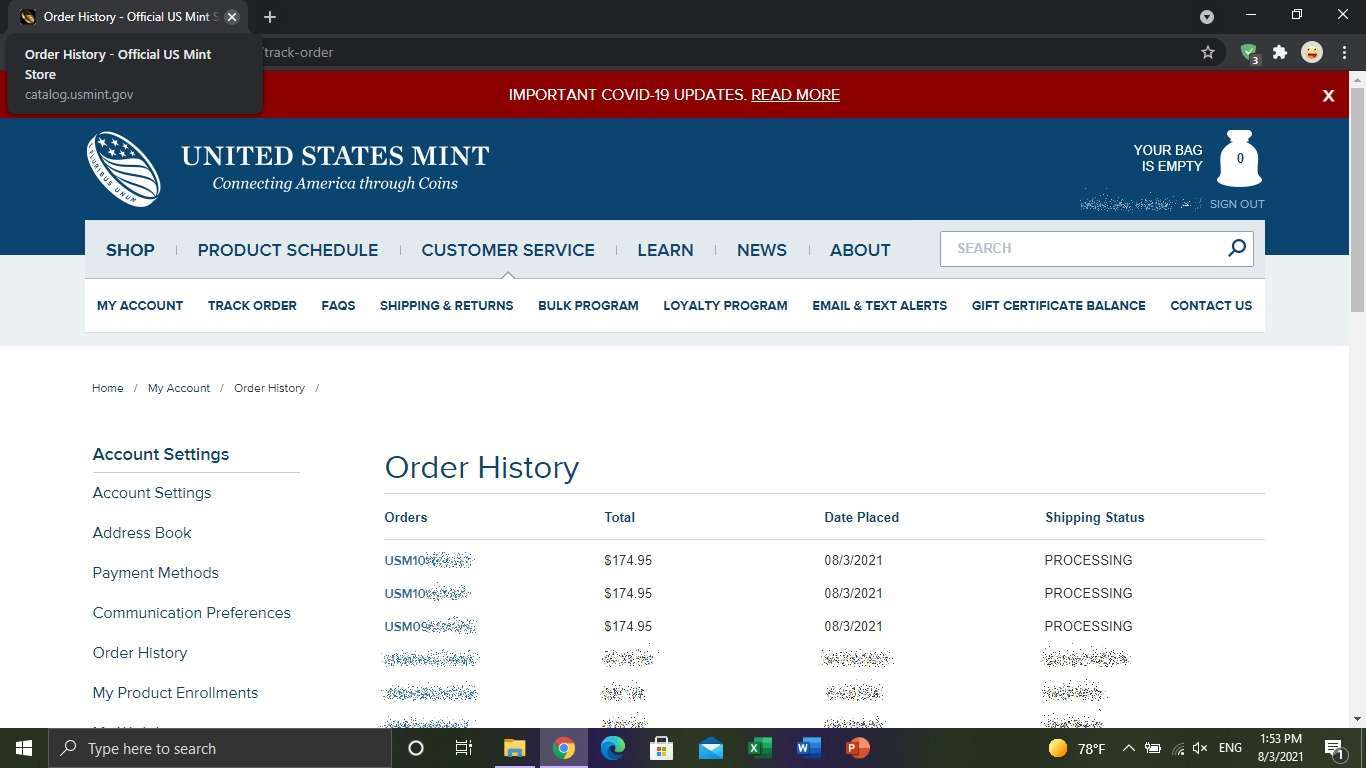The height and width of the screenshot is (768, 1366).
Task: Launch PowerPoint from the taskbar
Action: tap(857, 748)
